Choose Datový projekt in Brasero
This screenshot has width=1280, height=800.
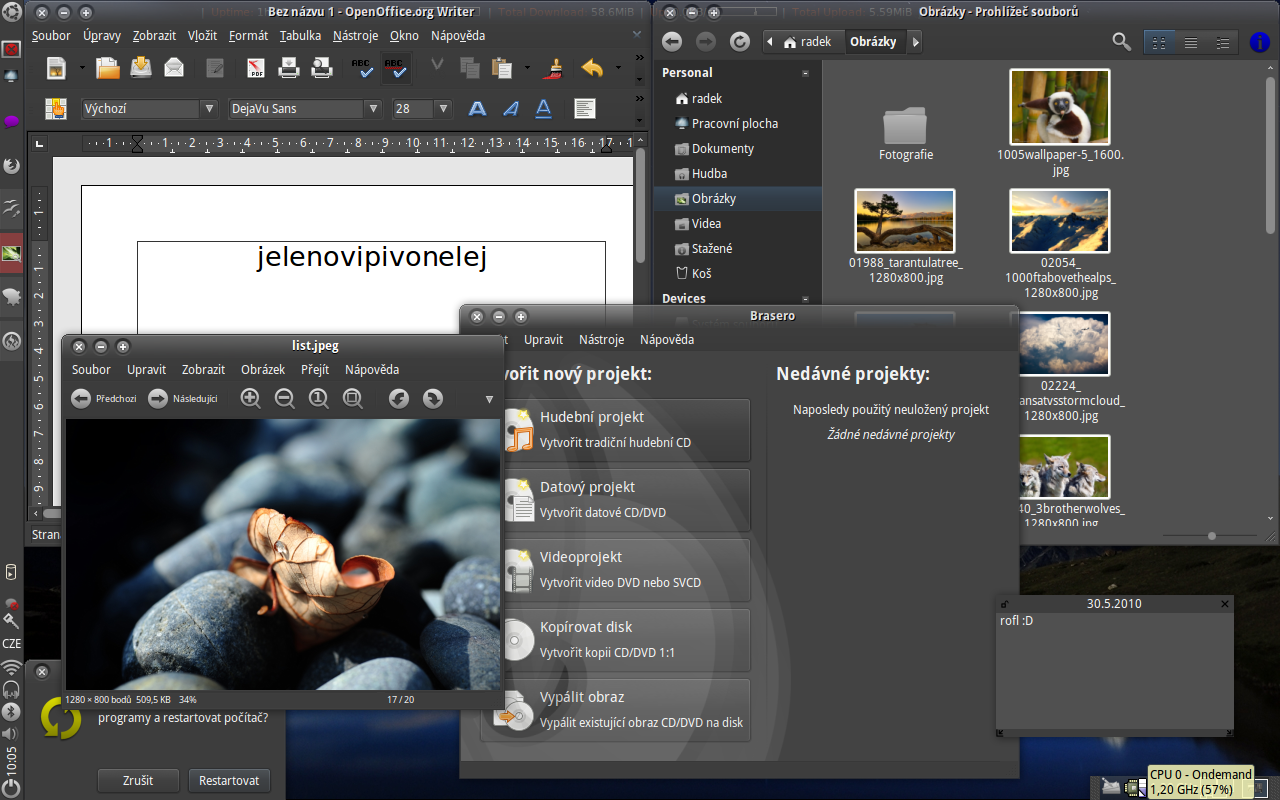click(627, 499)
